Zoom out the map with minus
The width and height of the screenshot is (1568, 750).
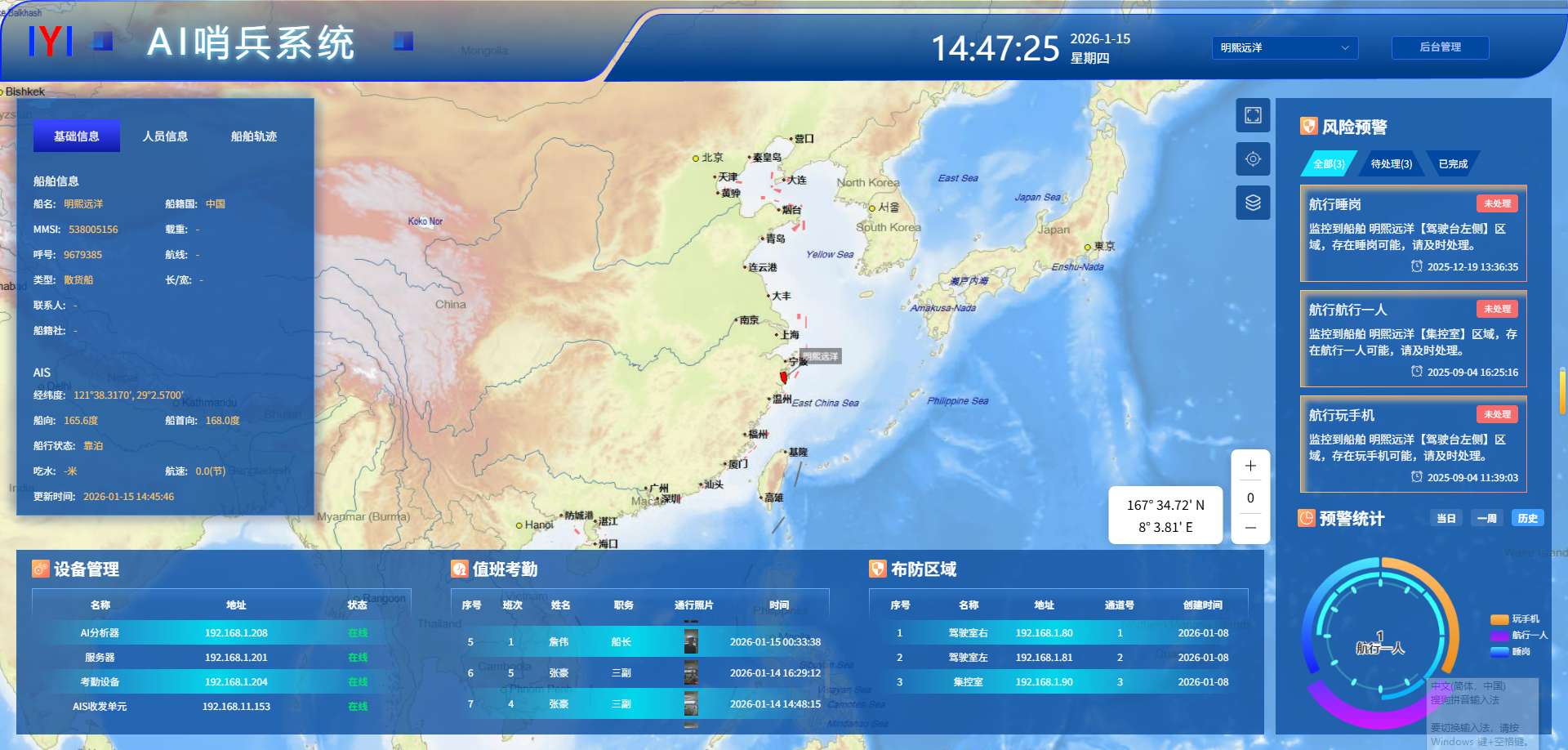coord(1250,528)
